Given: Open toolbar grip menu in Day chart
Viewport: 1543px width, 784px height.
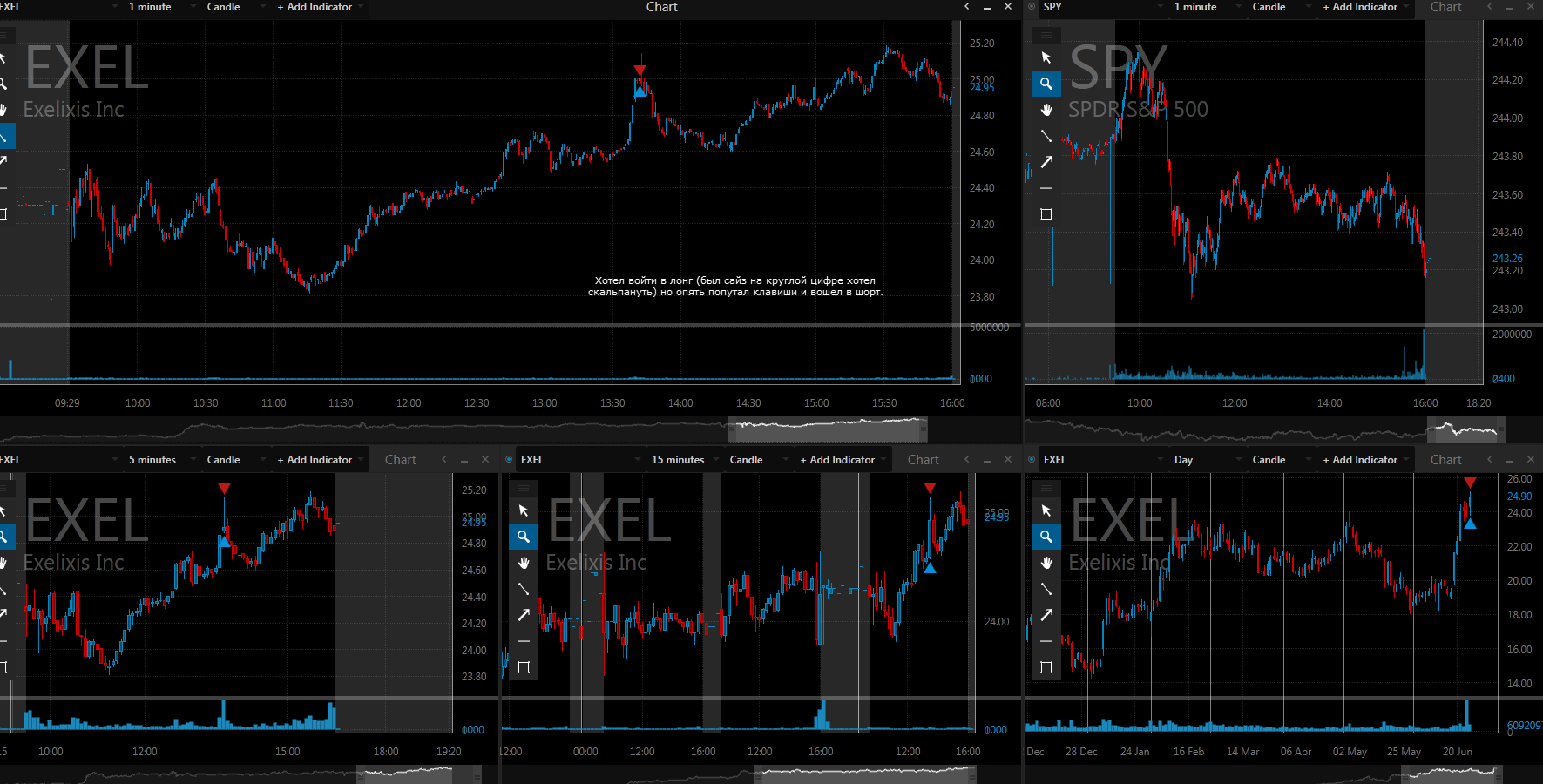Looking at the screenshot, I should [1046, 489].
